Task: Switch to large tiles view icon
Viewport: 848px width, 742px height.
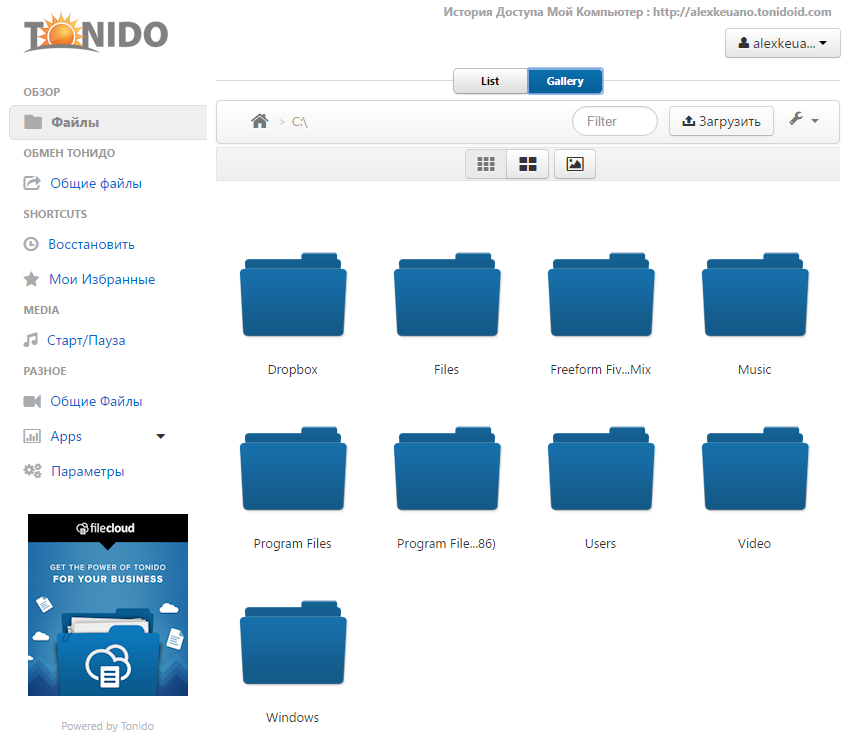Action: pyautogui.click(x=527, y=164)
